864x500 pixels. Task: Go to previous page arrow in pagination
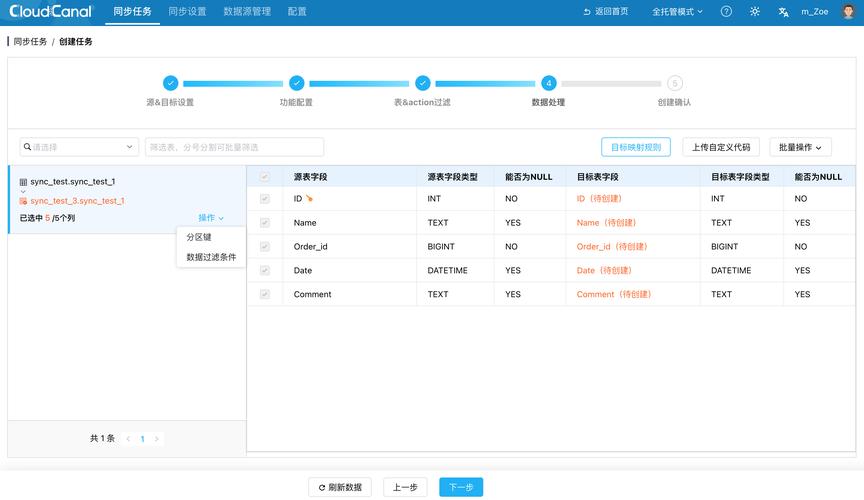click(128, 439)
